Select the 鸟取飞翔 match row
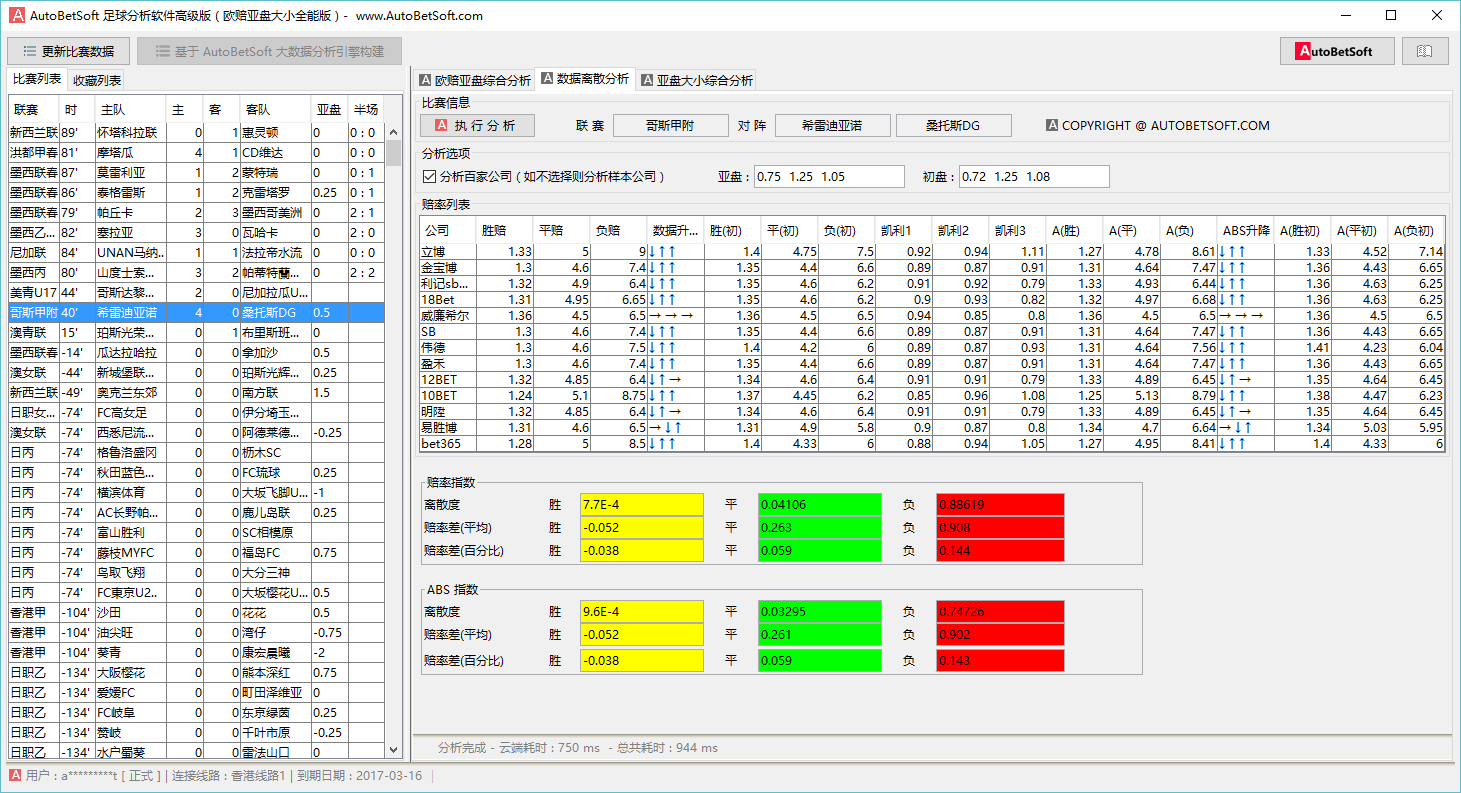1461x793 pixels. [x=196, y=572]
